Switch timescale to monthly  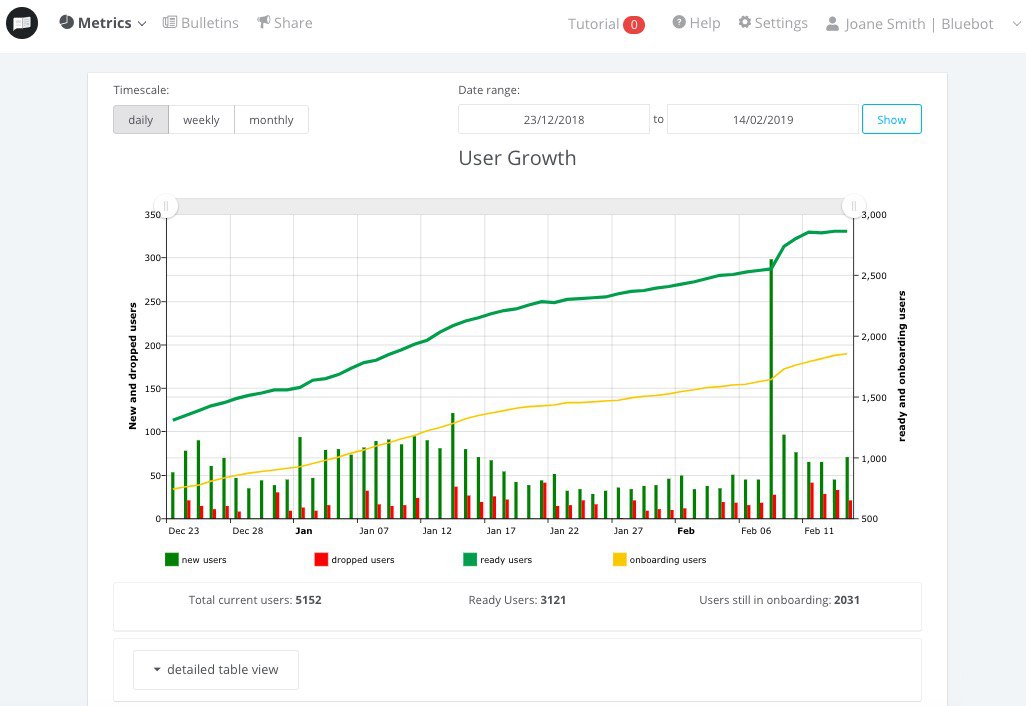coord(271,120)
